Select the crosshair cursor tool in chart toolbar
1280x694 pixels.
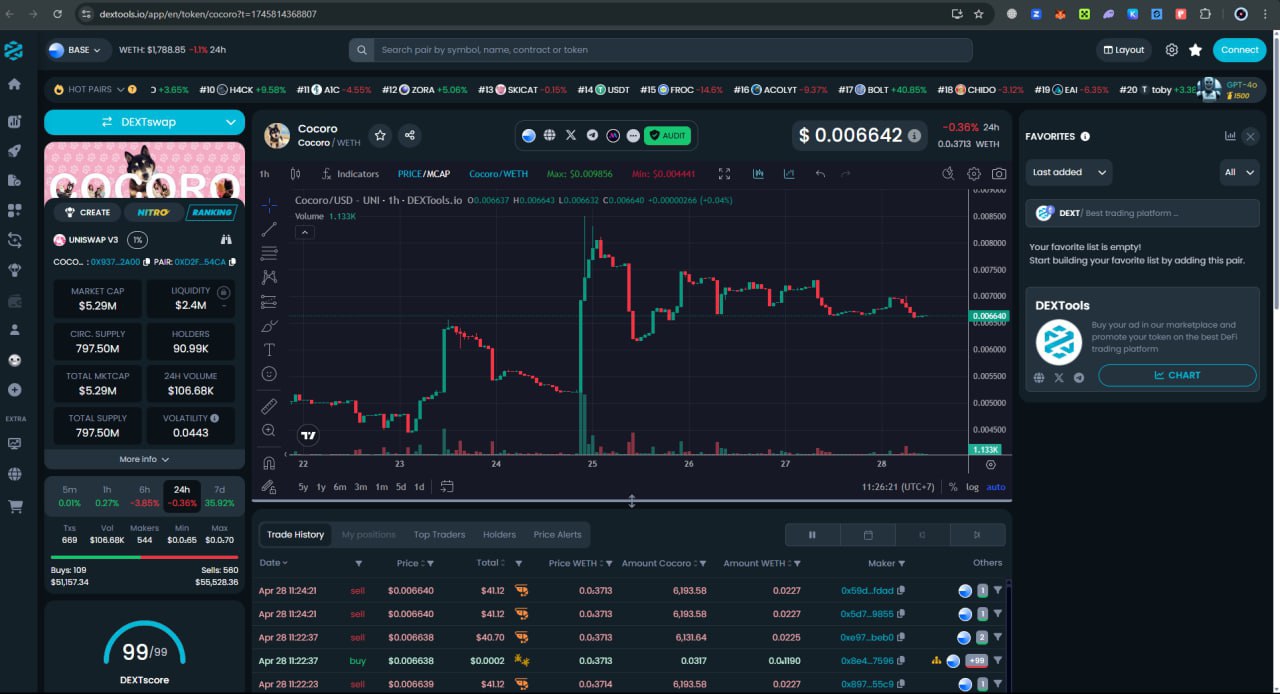click(x=269, y=205)
